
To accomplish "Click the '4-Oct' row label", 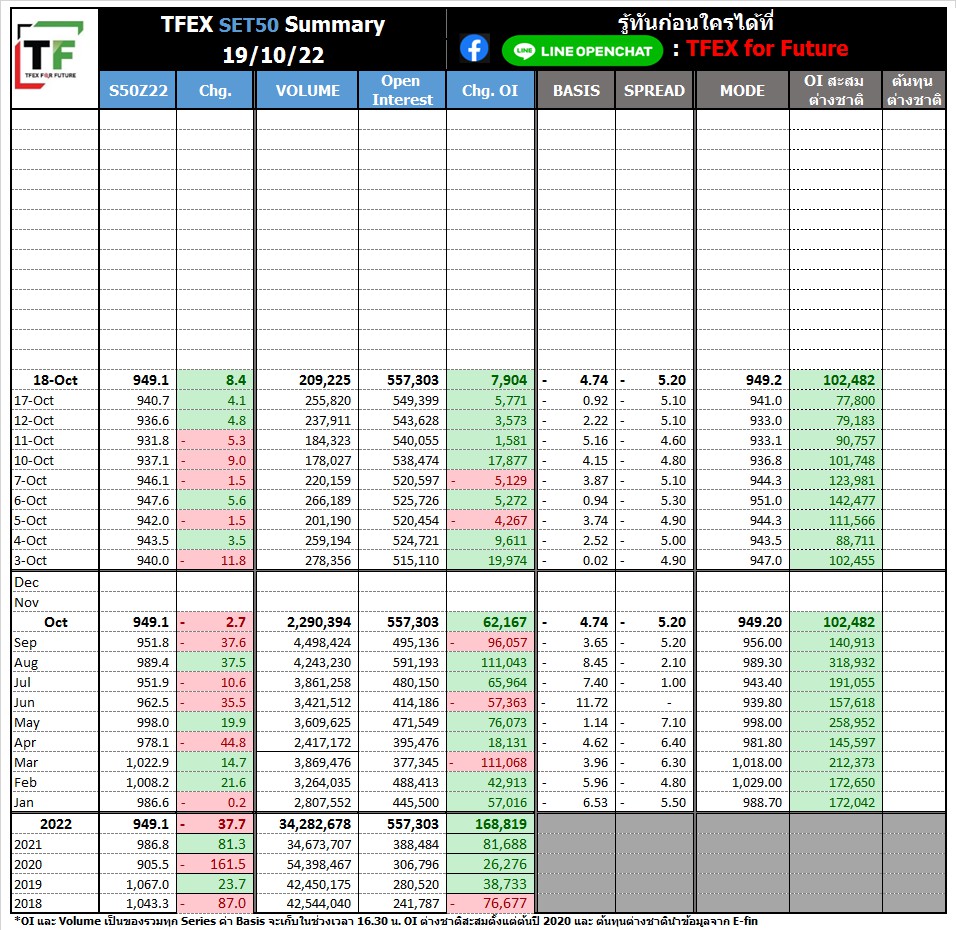I will [30, 541].
